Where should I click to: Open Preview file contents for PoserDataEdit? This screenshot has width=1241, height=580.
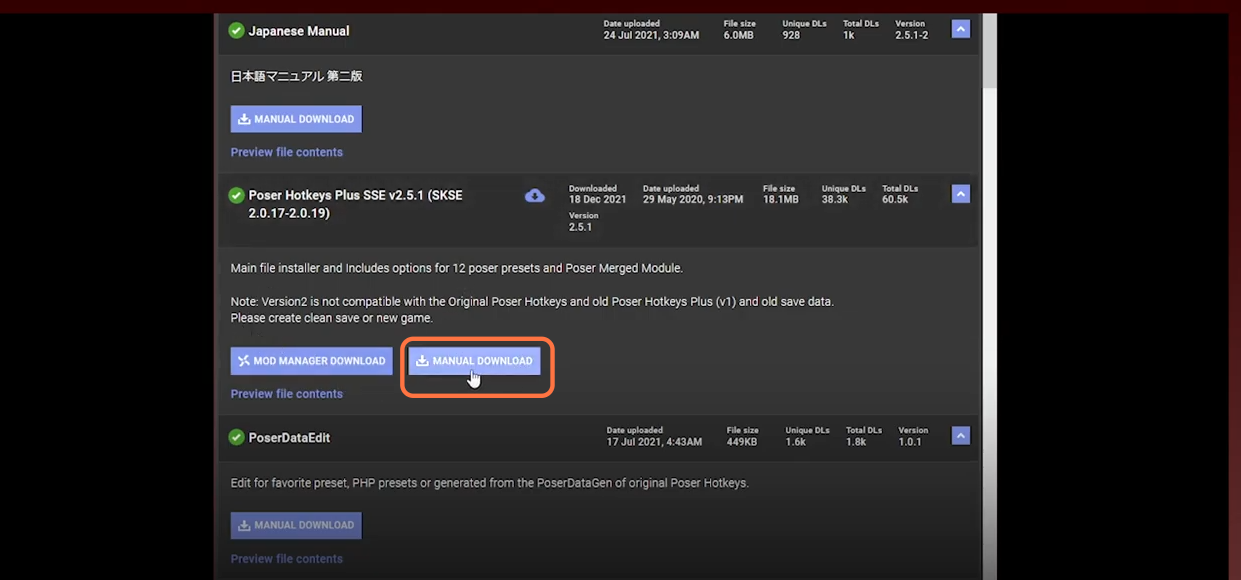pos(287,559)
